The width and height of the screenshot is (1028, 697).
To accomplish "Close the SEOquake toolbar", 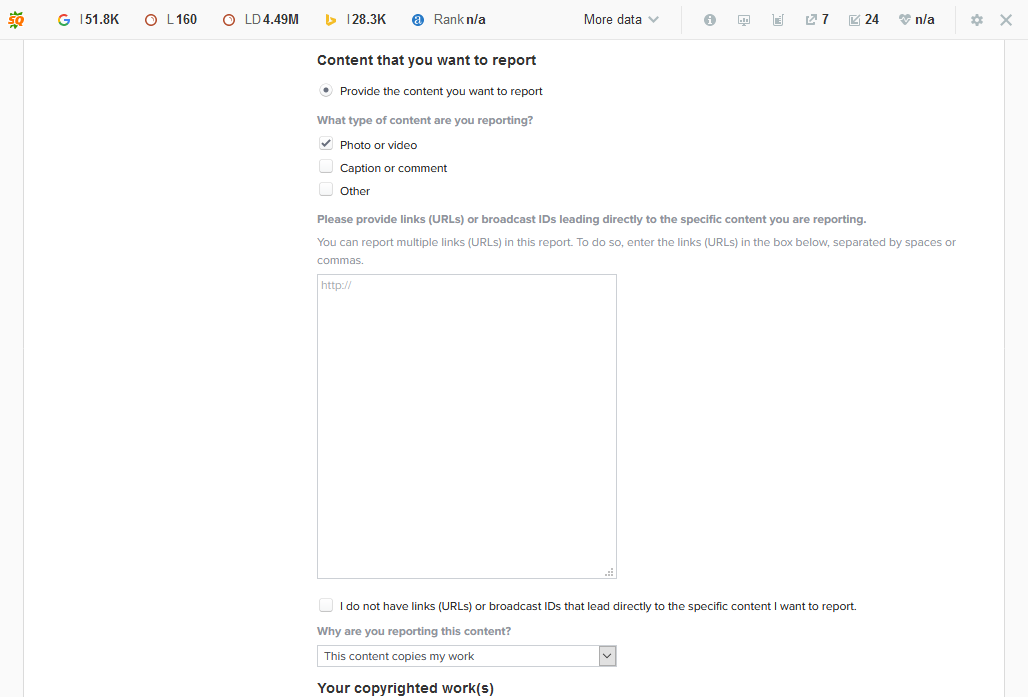I will click(x=1006, y=20).
